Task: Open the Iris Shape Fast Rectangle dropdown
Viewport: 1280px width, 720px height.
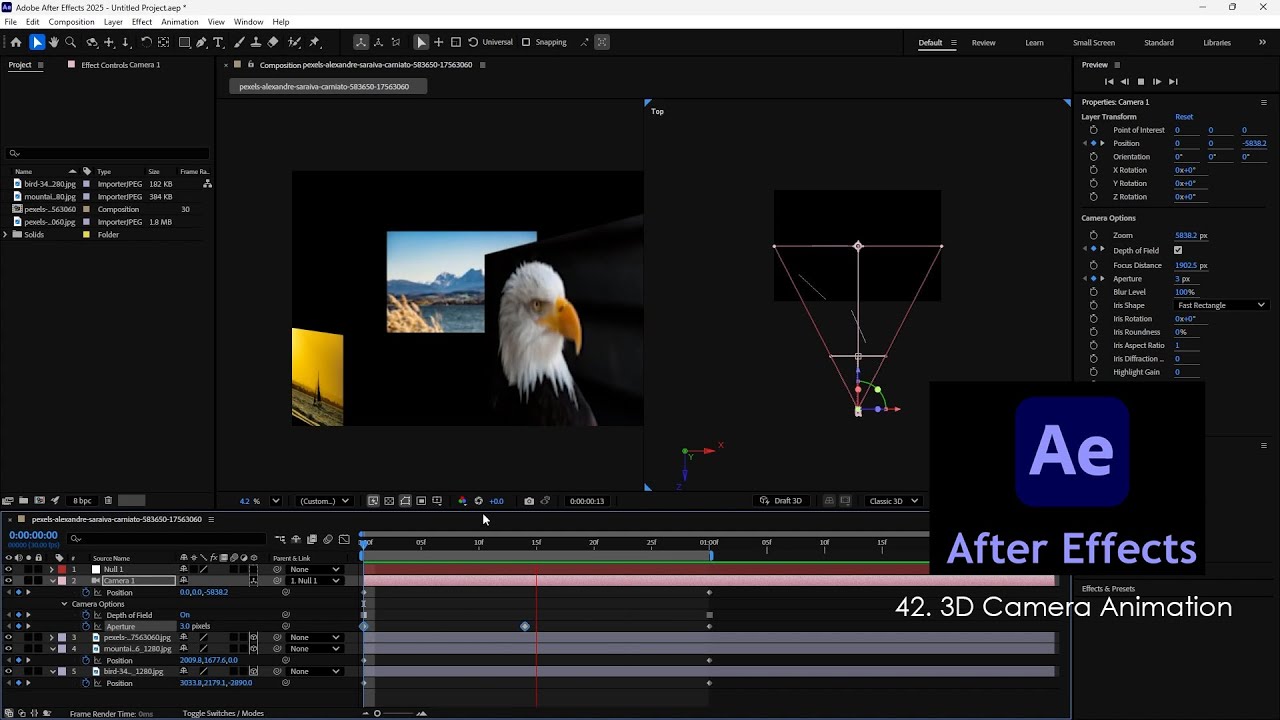Action: tap(1220, 305)
